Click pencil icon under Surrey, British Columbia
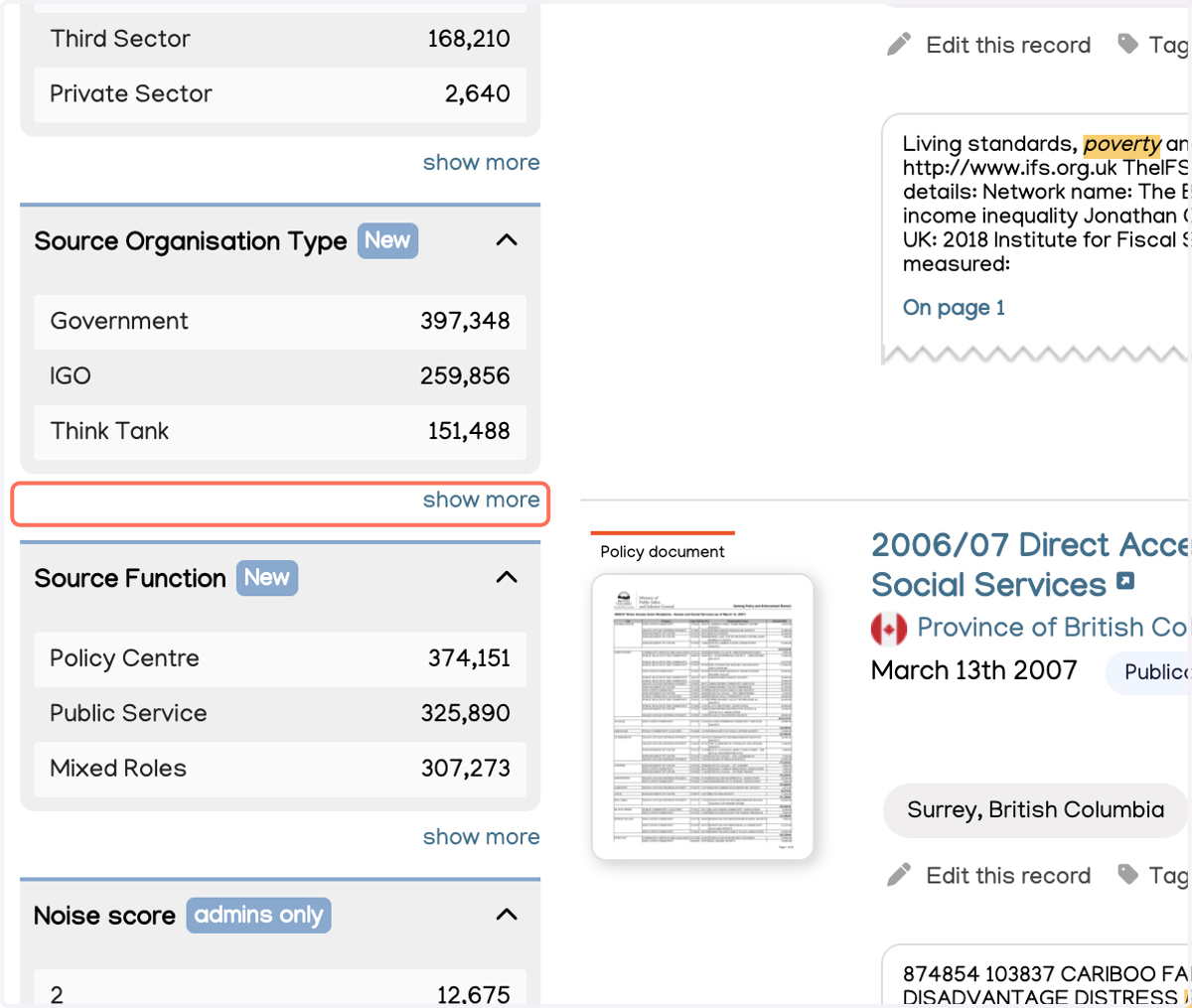This screenshot has width=1192, height=1008. (x=899, y=875)
